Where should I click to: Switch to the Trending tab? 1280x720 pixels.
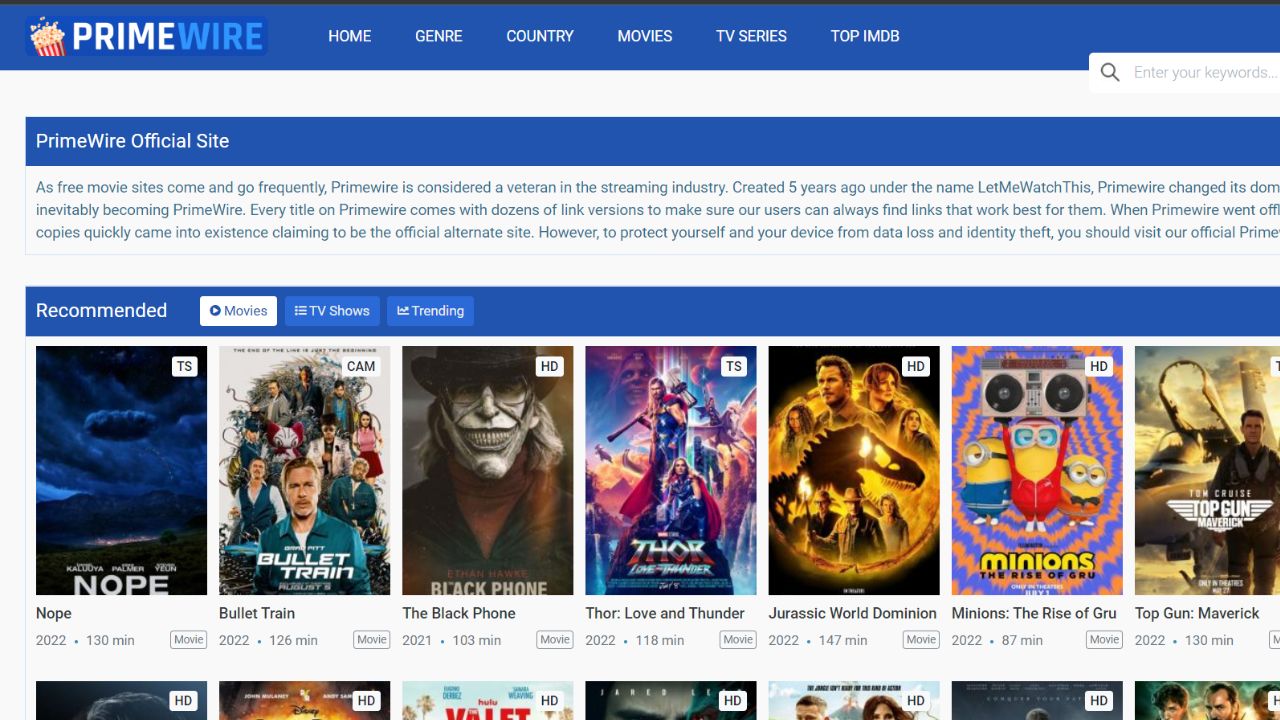431,311
